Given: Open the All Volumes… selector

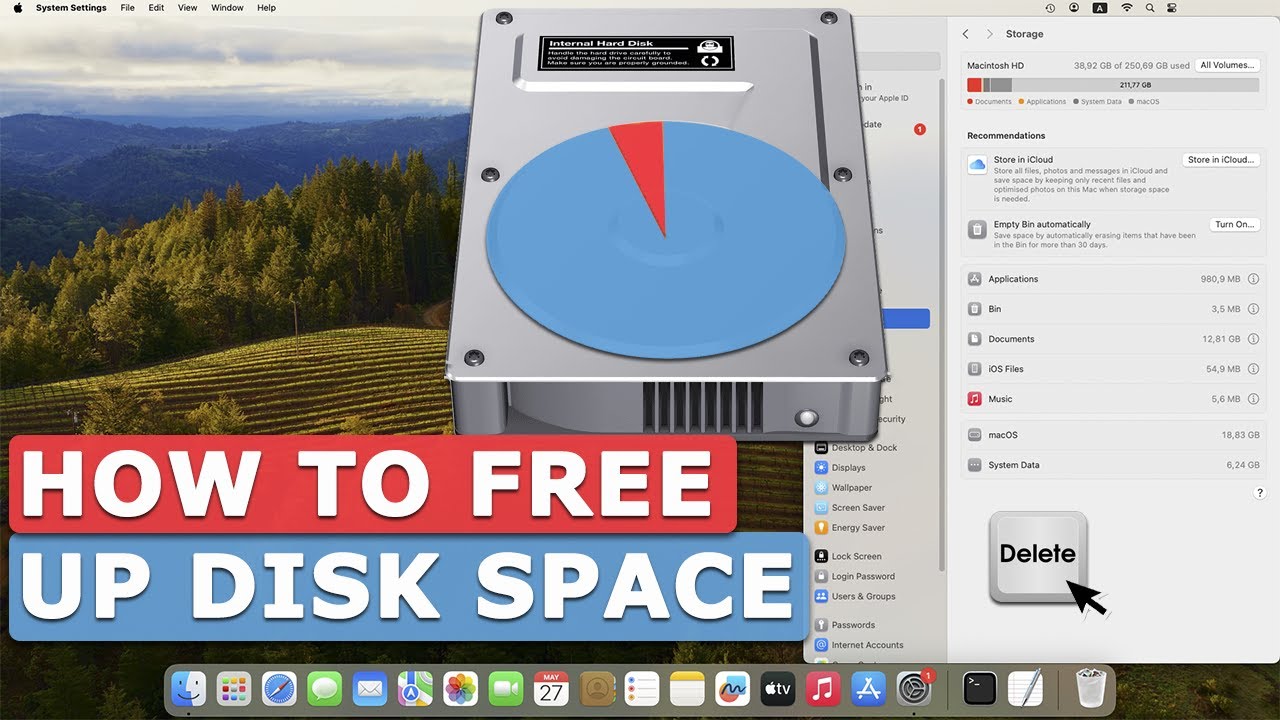Looking at the screenshot, I should pos(1227,65).
